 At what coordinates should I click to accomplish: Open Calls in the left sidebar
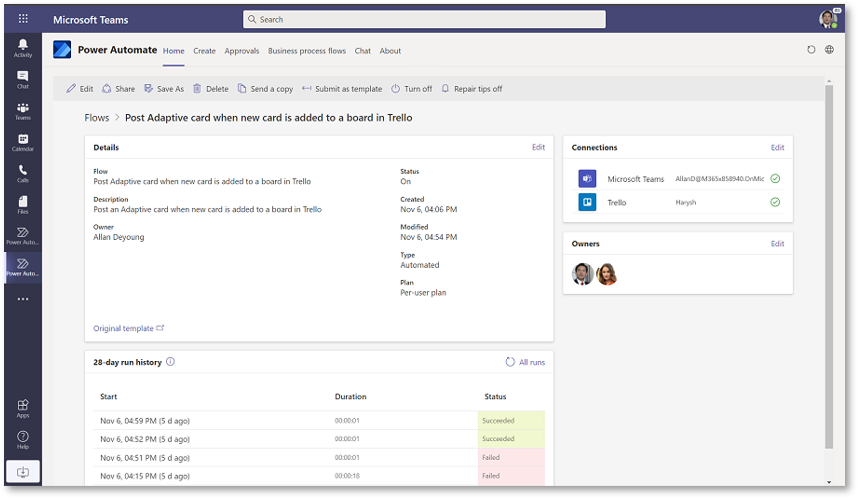point(23,173)
